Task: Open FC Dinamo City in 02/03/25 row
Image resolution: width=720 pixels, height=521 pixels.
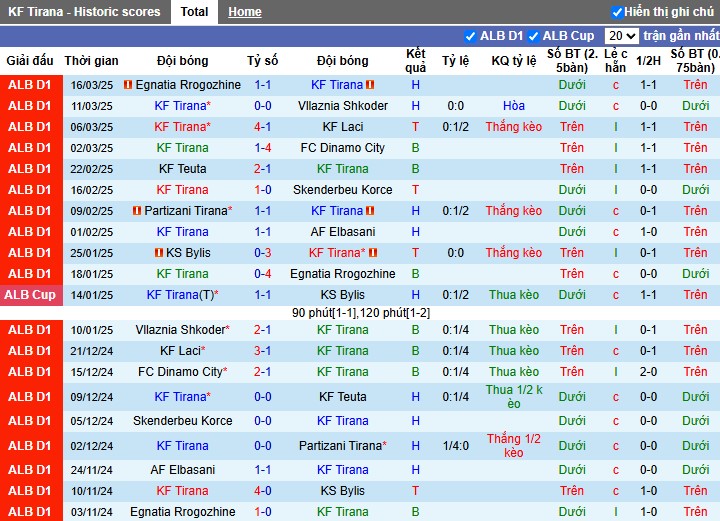Action: click(343, 148)
